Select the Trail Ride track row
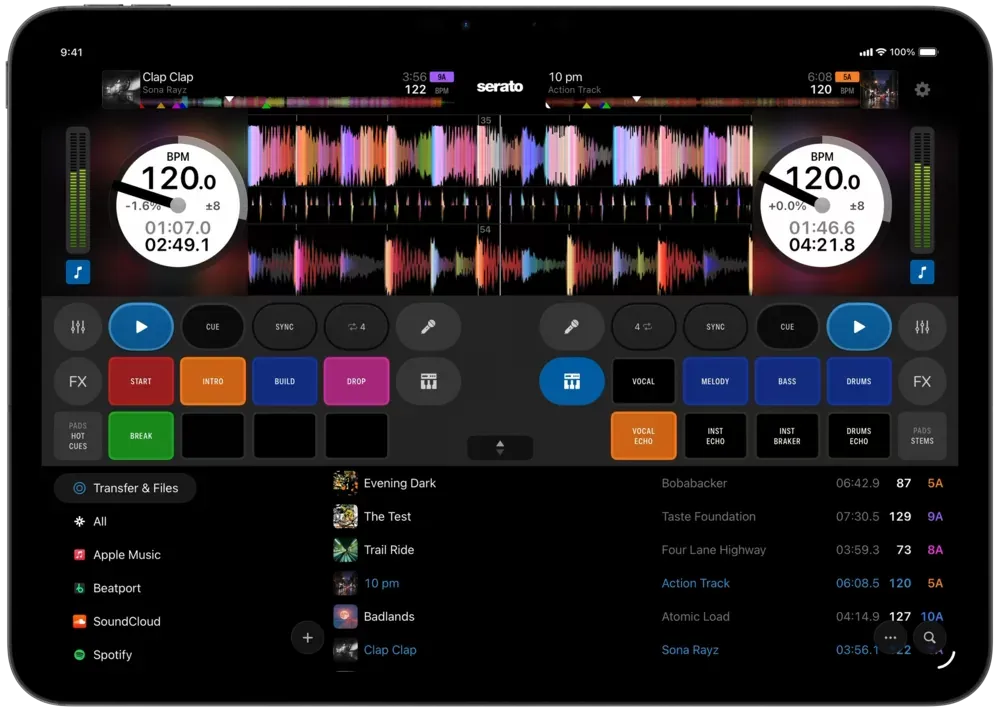The image size is (1000, 712). 638,549
